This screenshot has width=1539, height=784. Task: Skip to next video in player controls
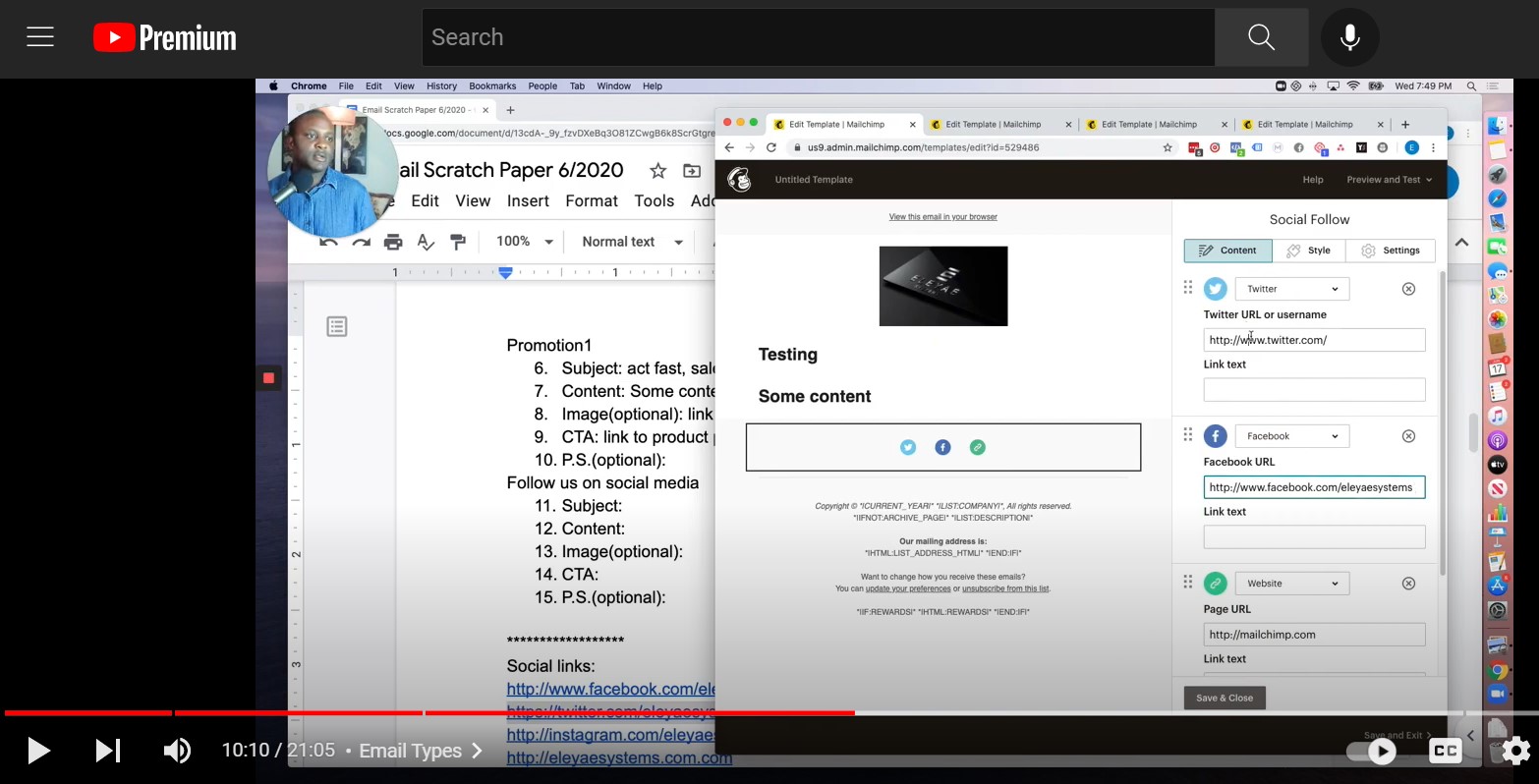pos(107,751)
